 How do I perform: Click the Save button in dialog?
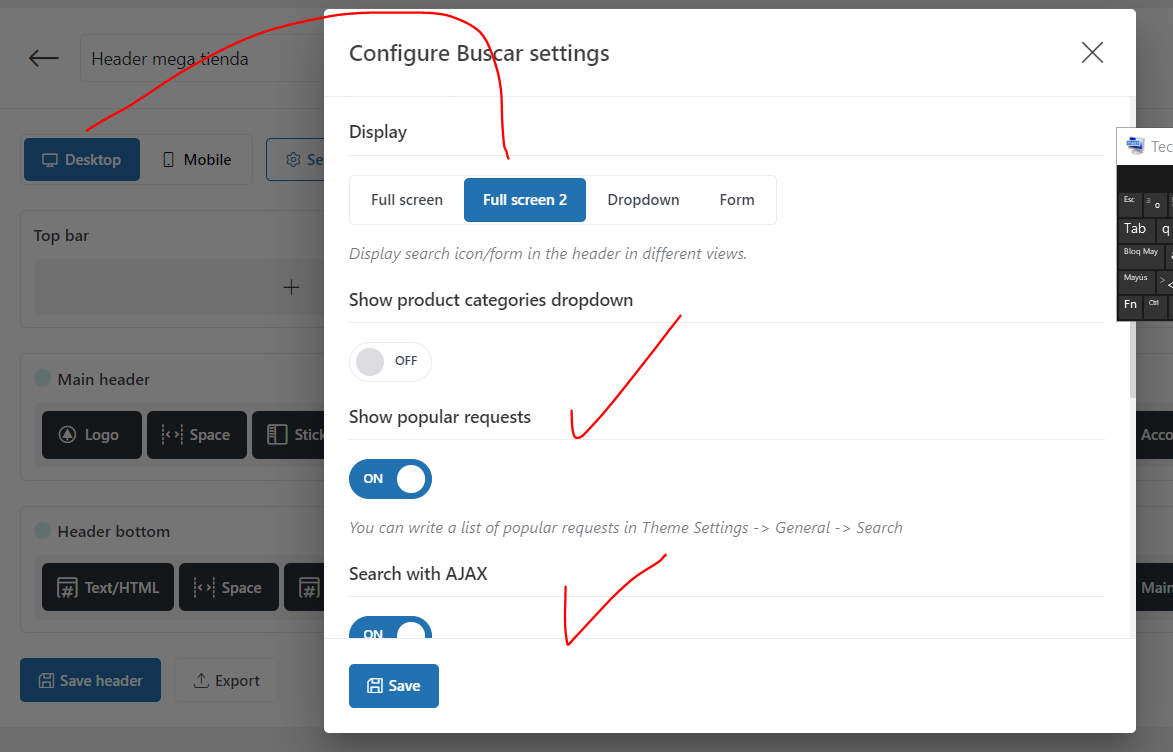393,685
